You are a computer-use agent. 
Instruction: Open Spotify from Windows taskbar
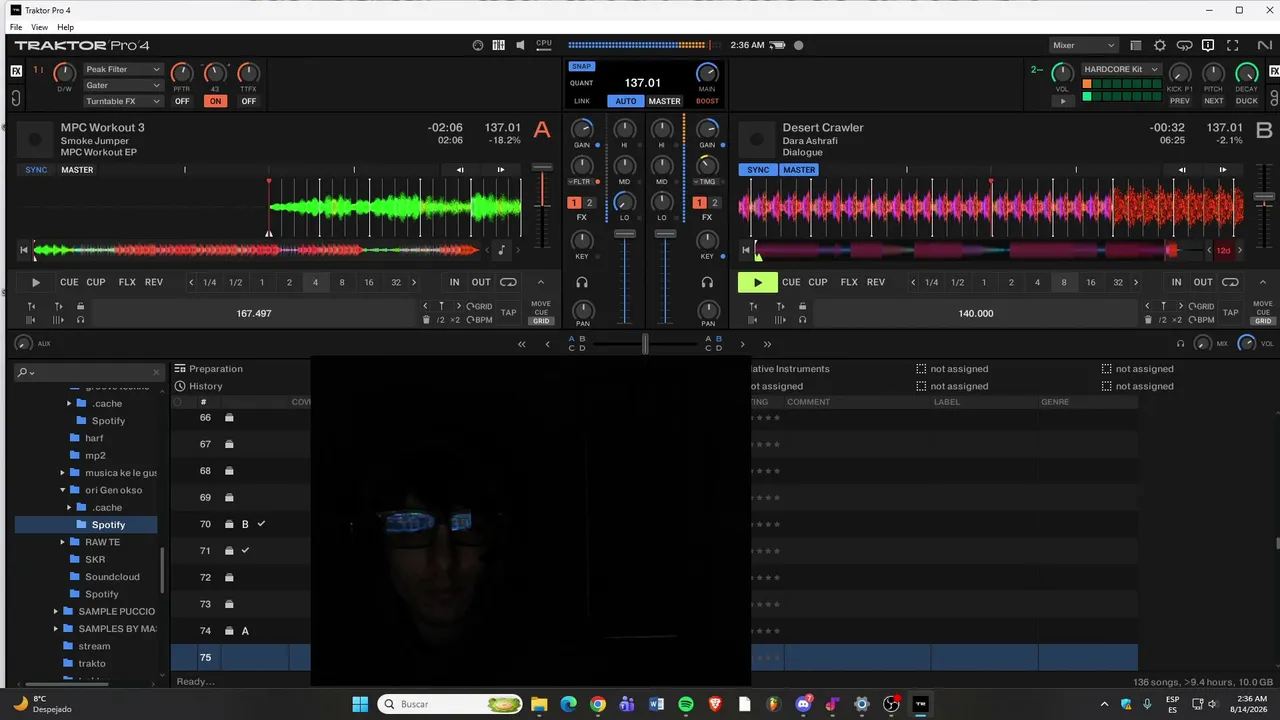click(686, 704)
